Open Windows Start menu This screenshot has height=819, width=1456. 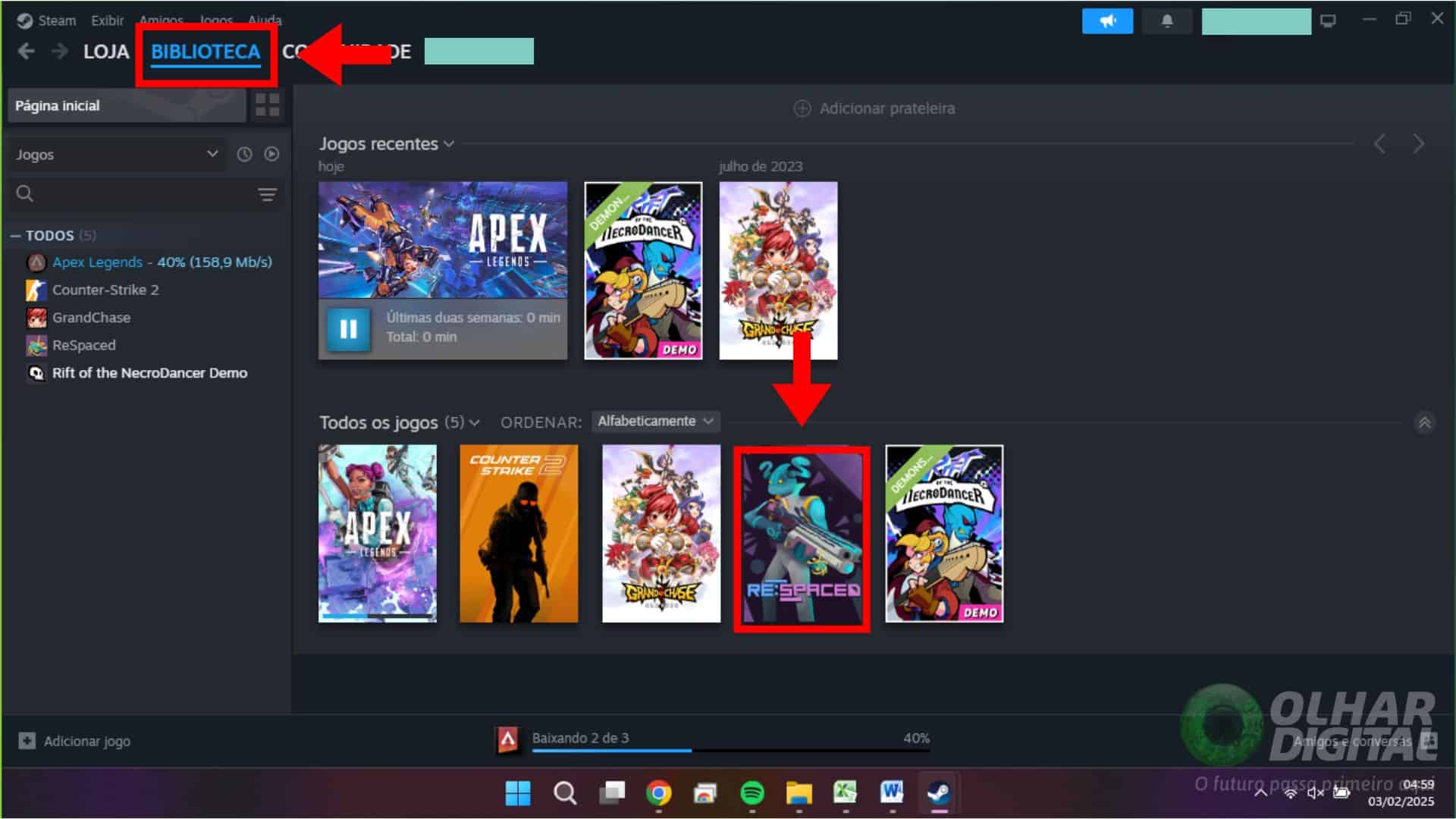[518, 793]
